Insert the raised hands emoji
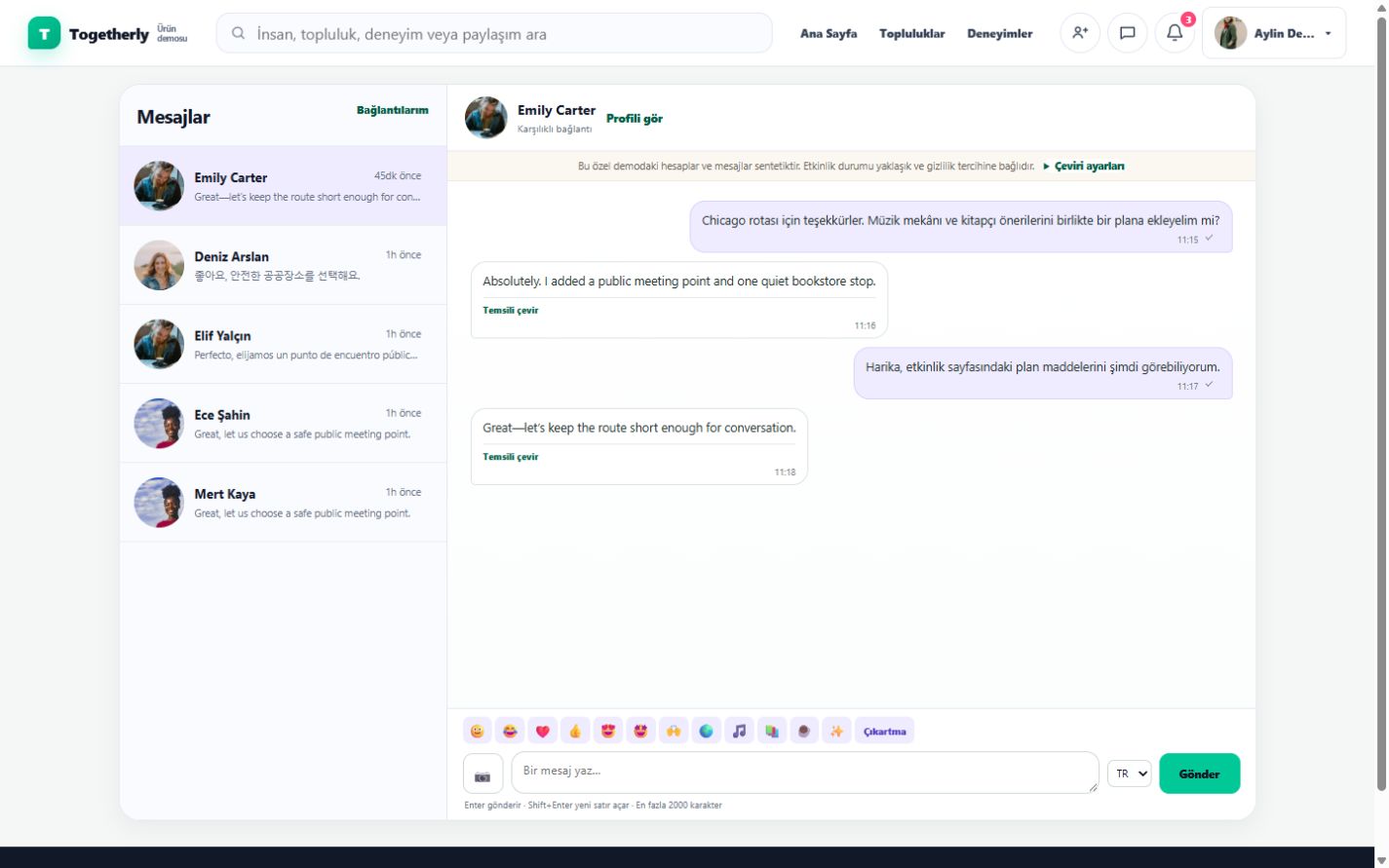Screen dimensions: 1389x868 674,732
